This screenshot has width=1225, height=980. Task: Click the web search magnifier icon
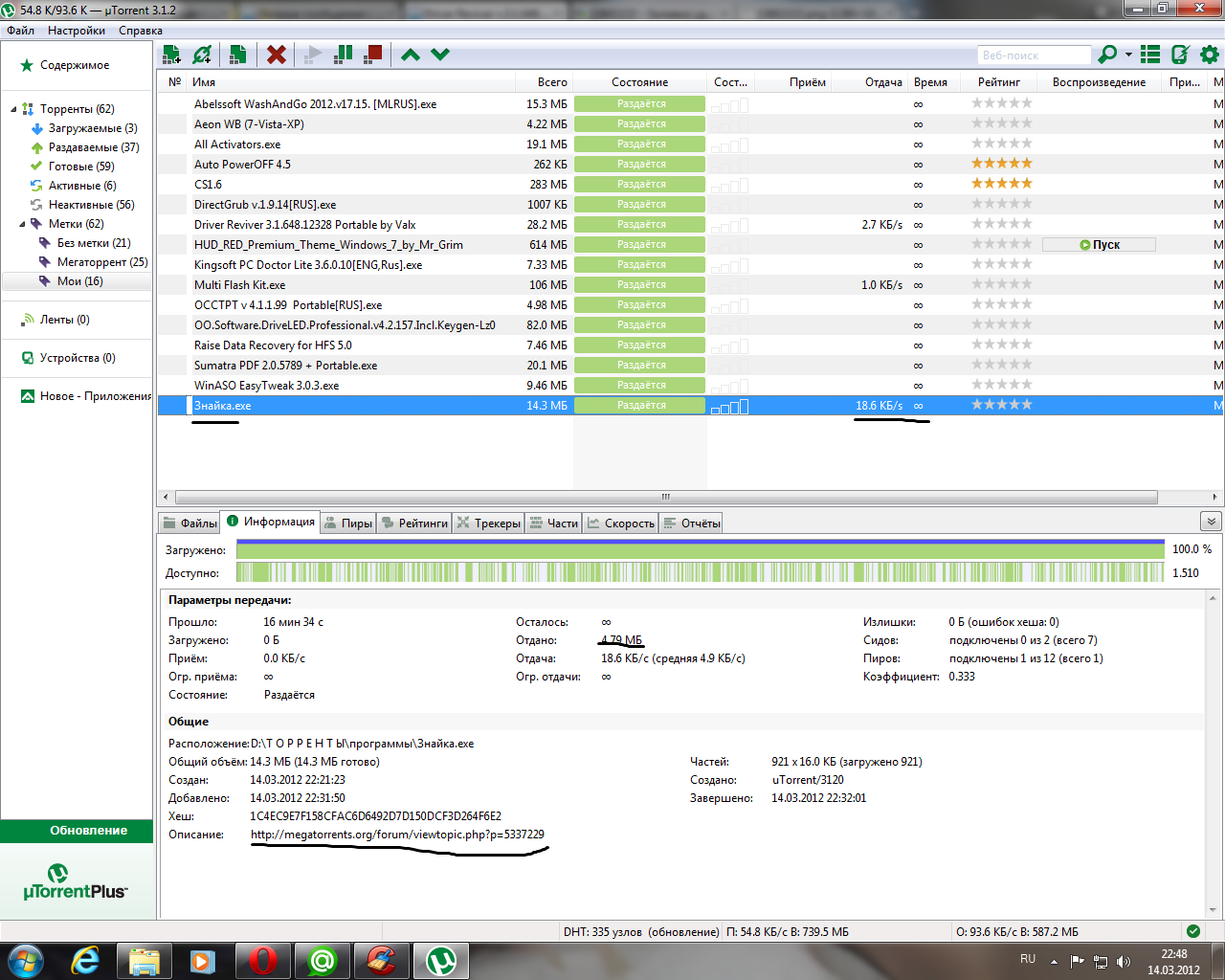point(1107,55)
